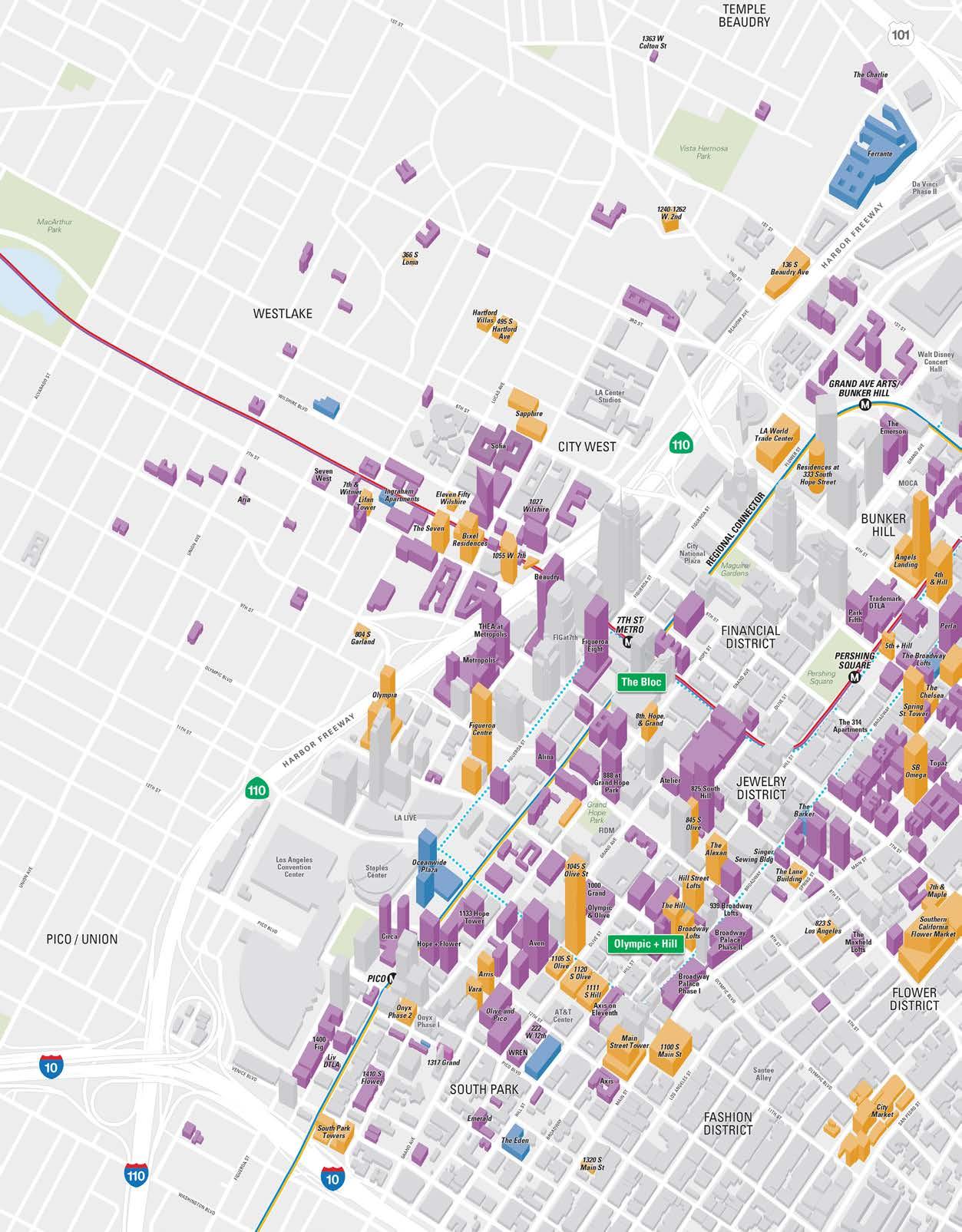Click the Olympia building label
The width and height of the screenshot is (962, 1232).
point(385,695)
